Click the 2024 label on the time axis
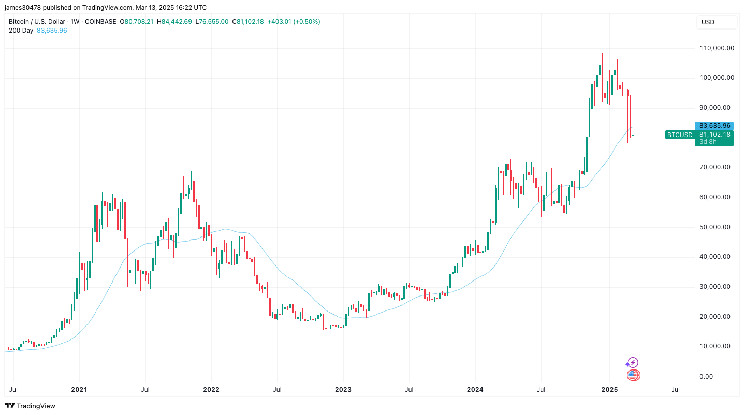Screen dimensions: 745x415 (x=475, y=390)
